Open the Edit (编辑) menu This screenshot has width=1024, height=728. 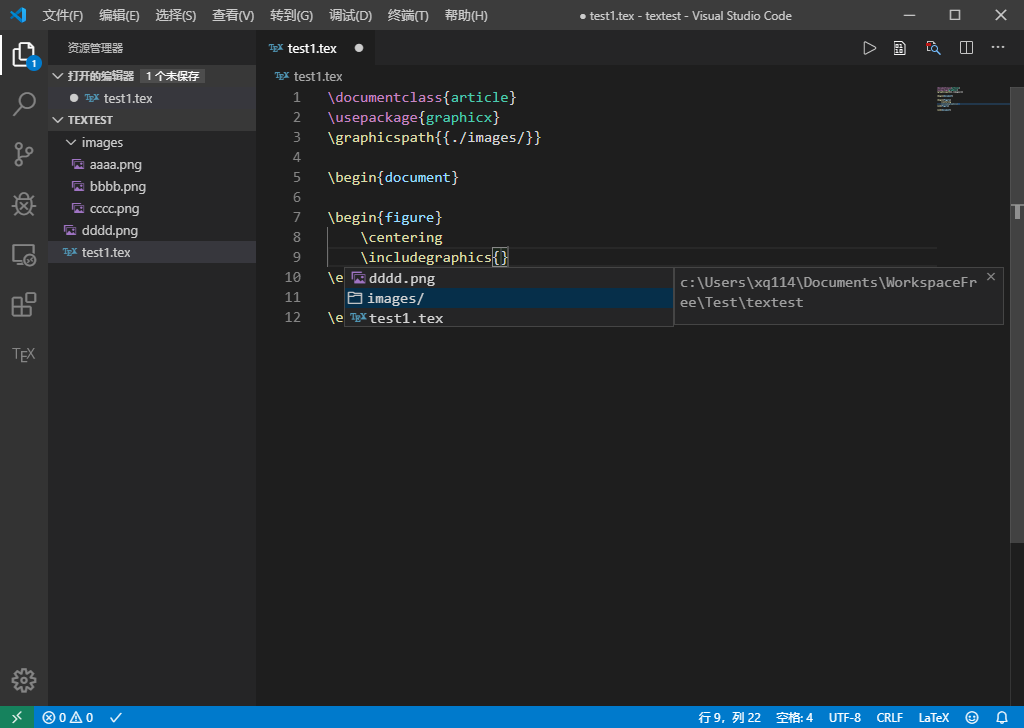120,16
